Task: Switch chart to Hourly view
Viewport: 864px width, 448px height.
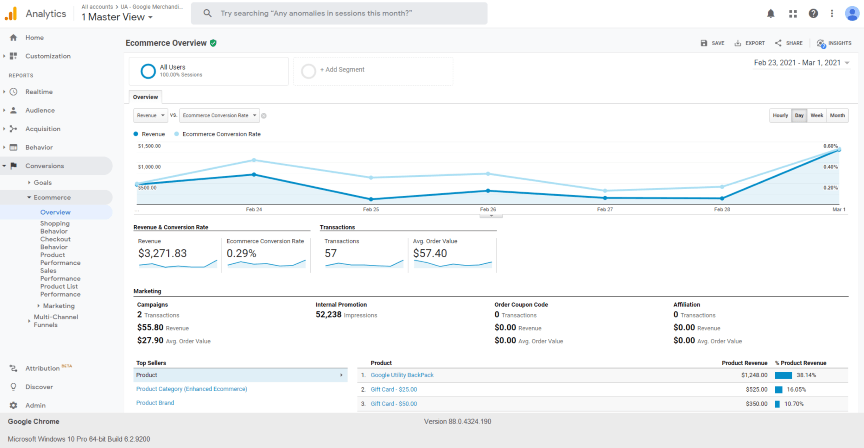Action: tap(780, 115)
